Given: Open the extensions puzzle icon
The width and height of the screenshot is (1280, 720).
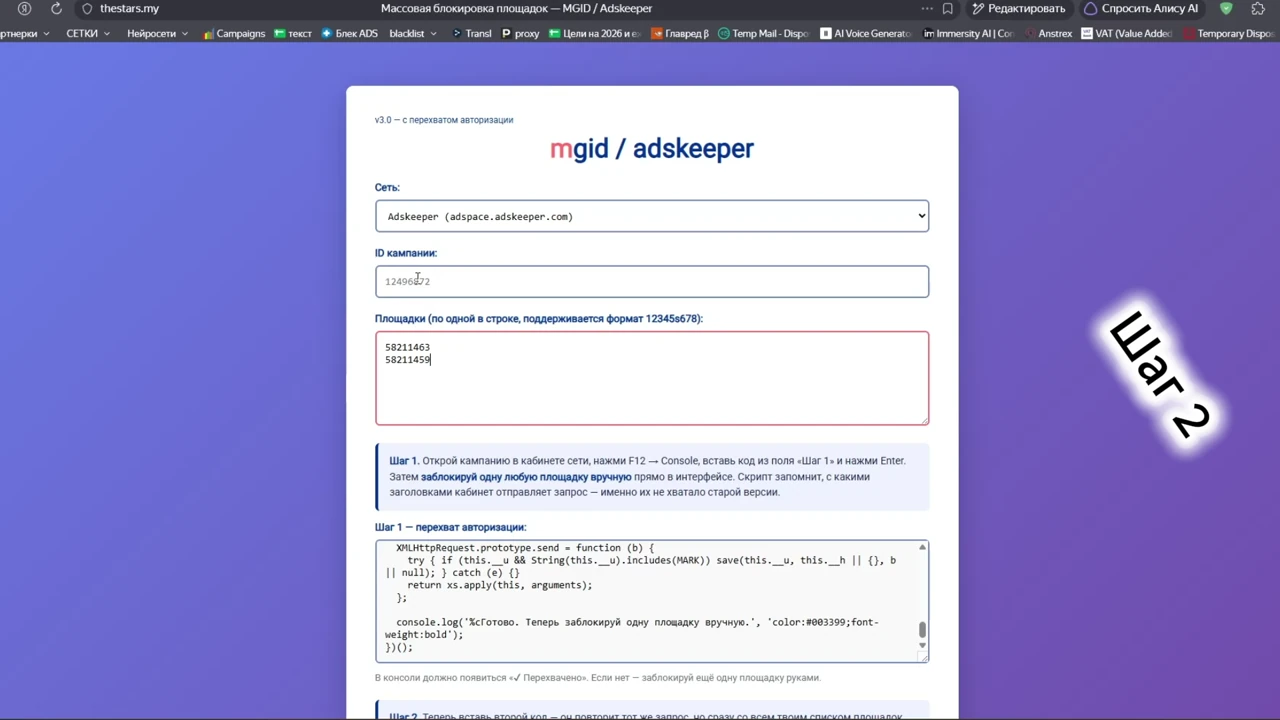Looking at the screenshot, I should (1258, 9).
